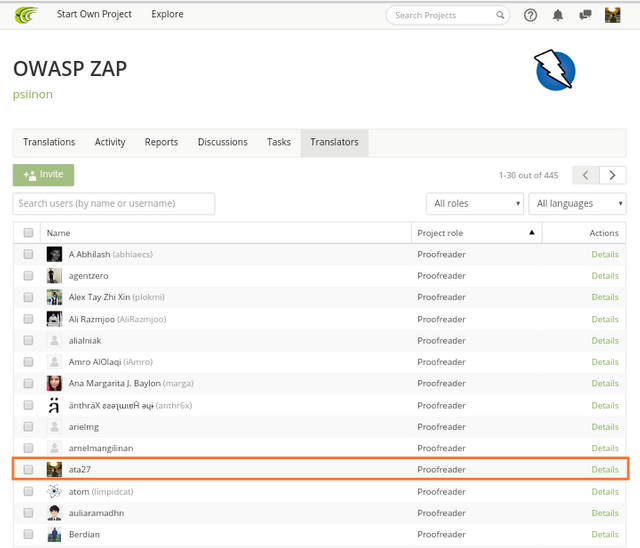This screenshot has height=548, width=640.
Task: Click Alex Tay Zhi Xin's avatar
Action: click(x=54, y=297)
